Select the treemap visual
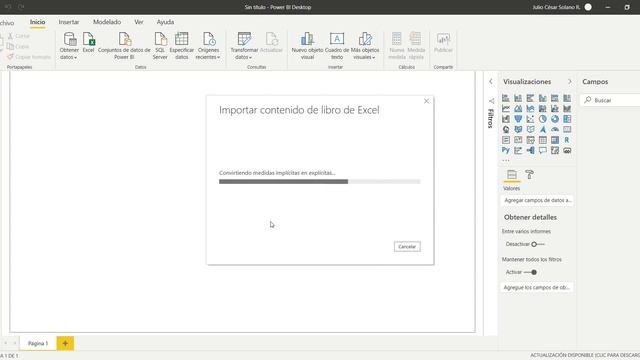 (x=567, y=119)
